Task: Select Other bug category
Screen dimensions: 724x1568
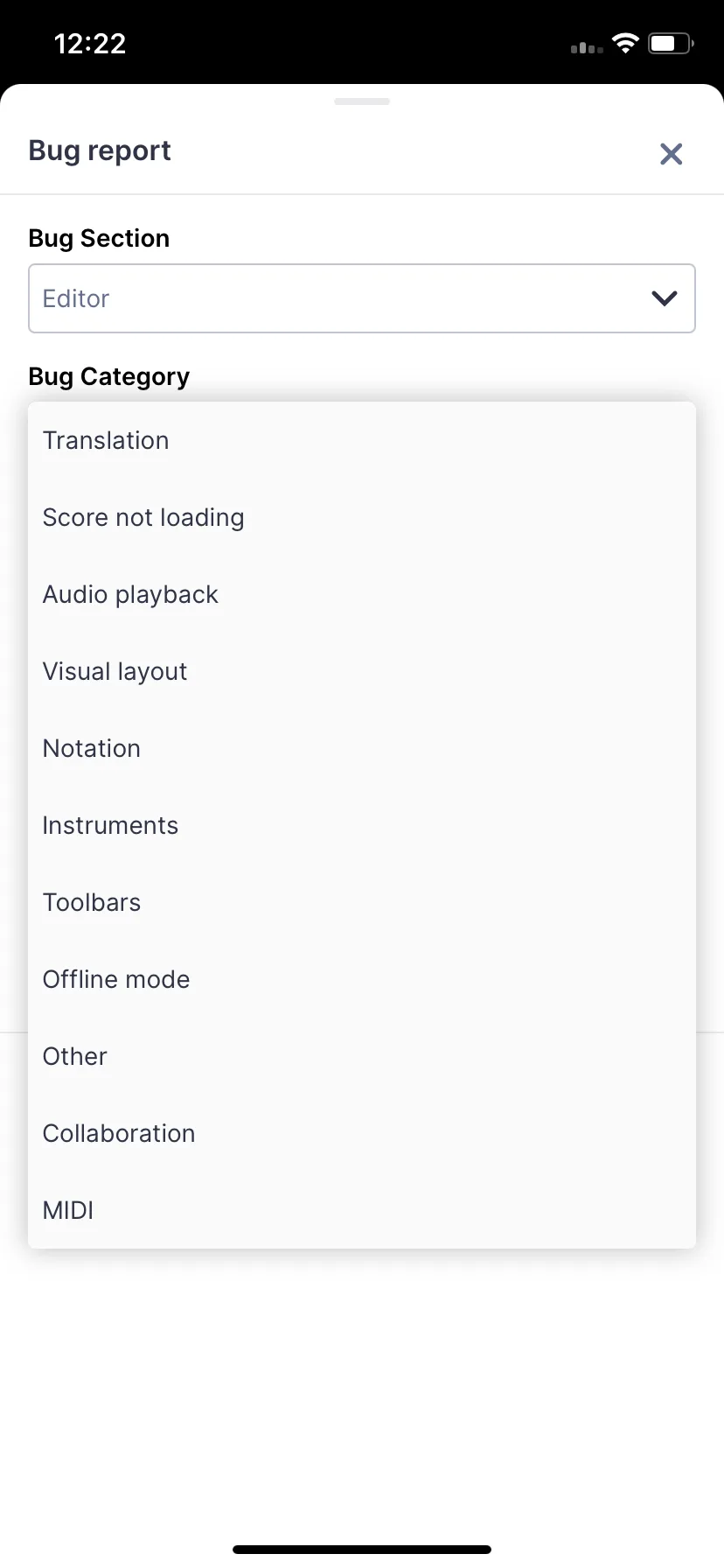Action: pos(75,1056)
